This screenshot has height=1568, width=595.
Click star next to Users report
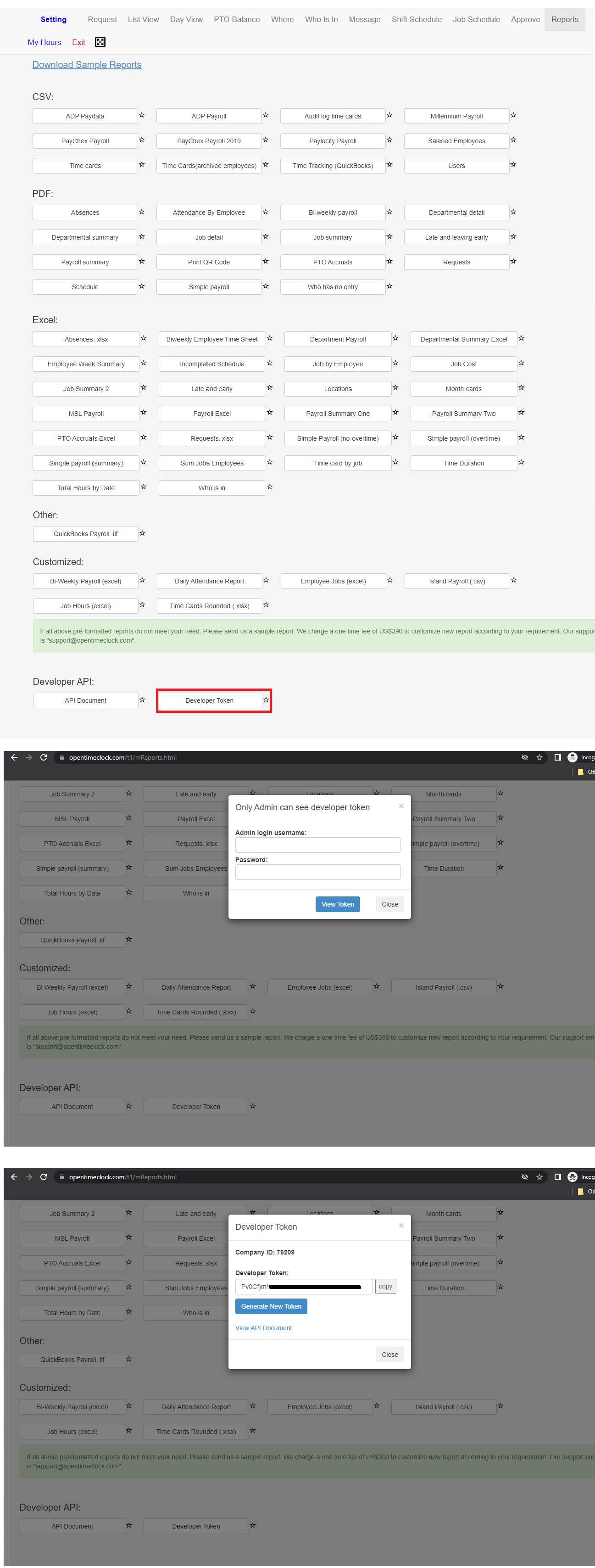click(x=513, y=165)
